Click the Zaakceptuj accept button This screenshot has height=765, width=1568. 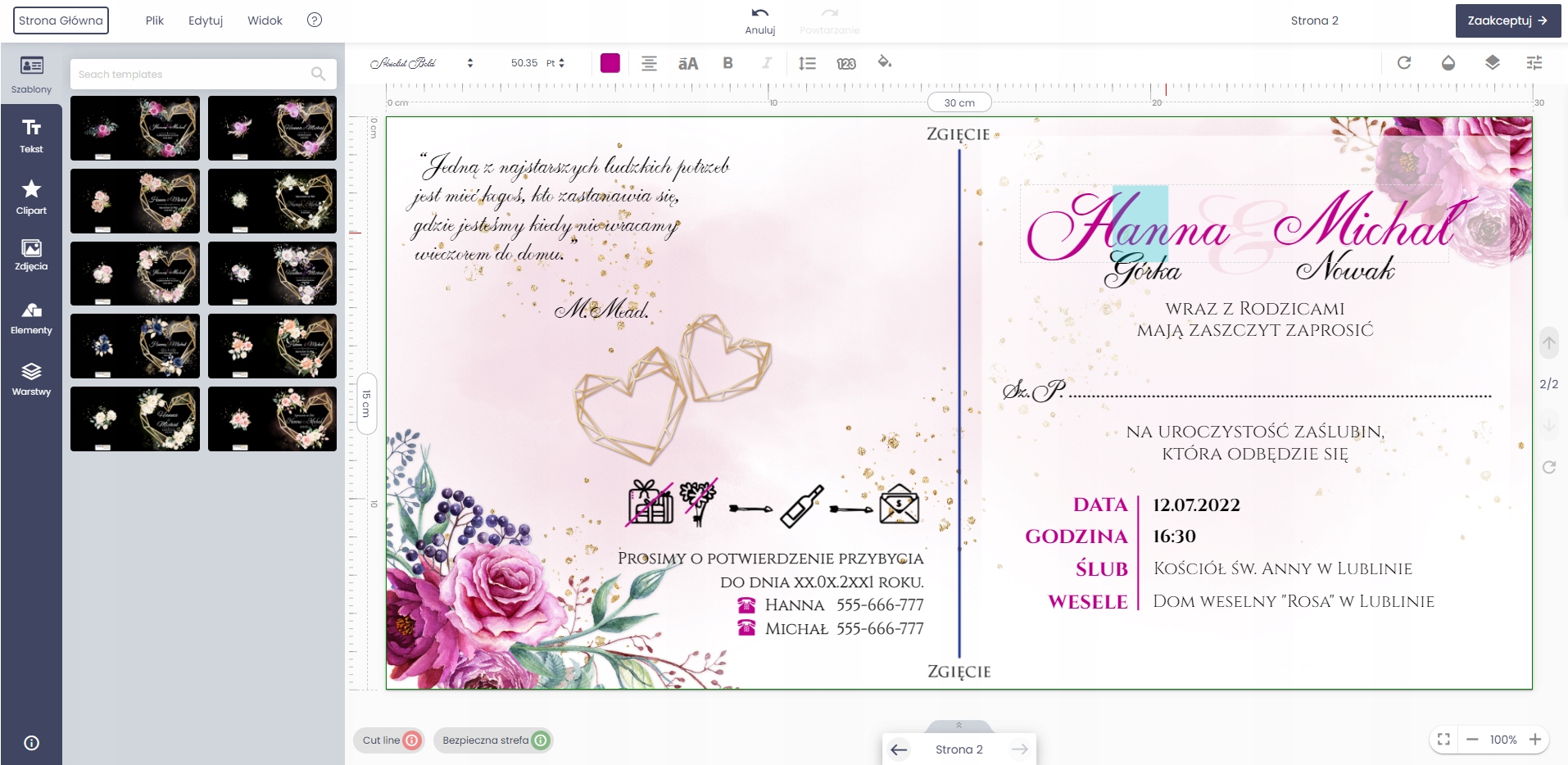[x=1507, y=20]
